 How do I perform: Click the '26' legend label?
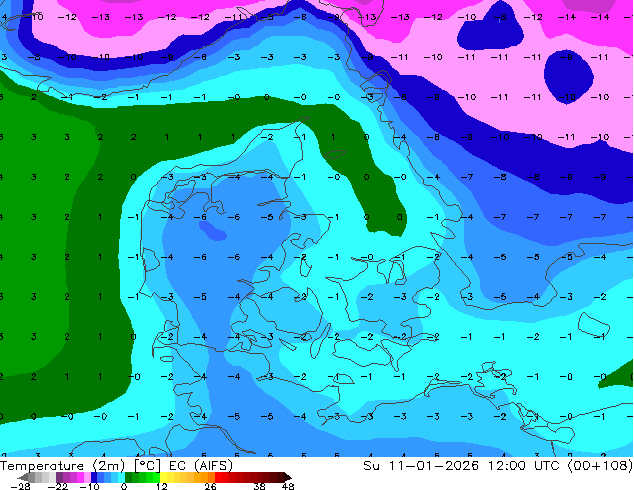pyautogui.click(x=210, y=486)
